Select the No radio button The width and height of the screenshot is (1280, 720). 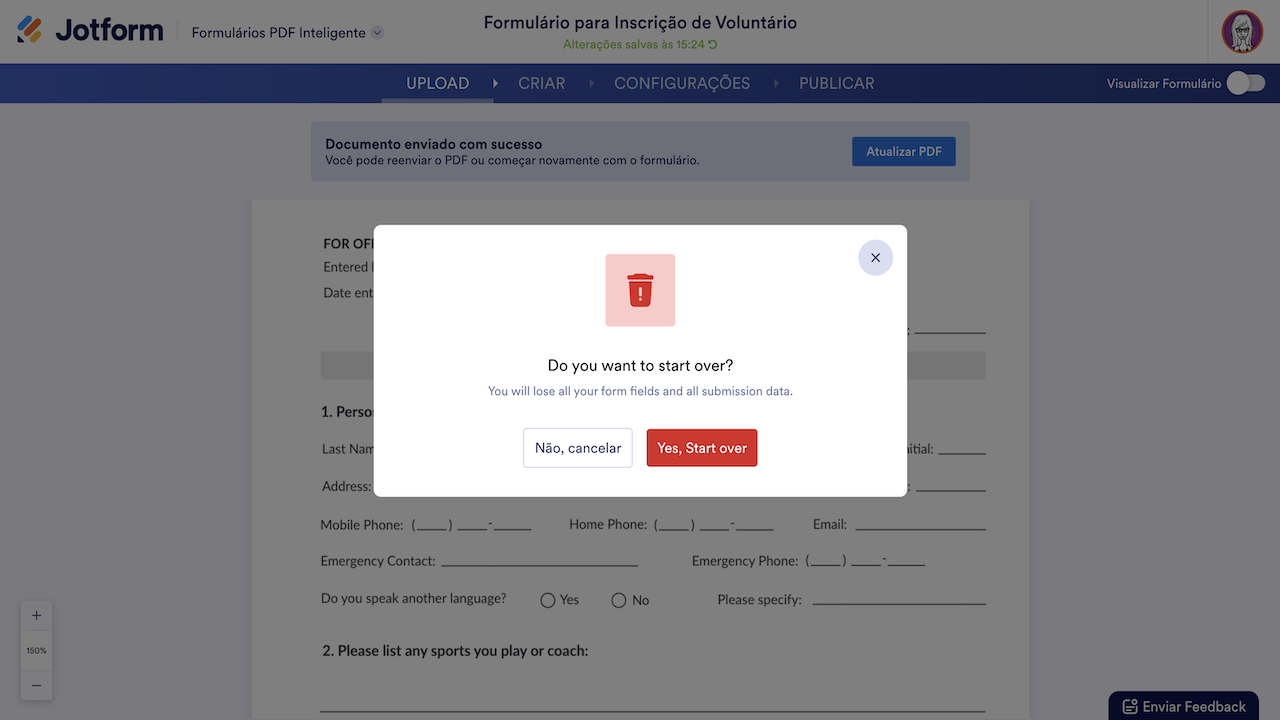pyautogui.click(x=619, y=600)
